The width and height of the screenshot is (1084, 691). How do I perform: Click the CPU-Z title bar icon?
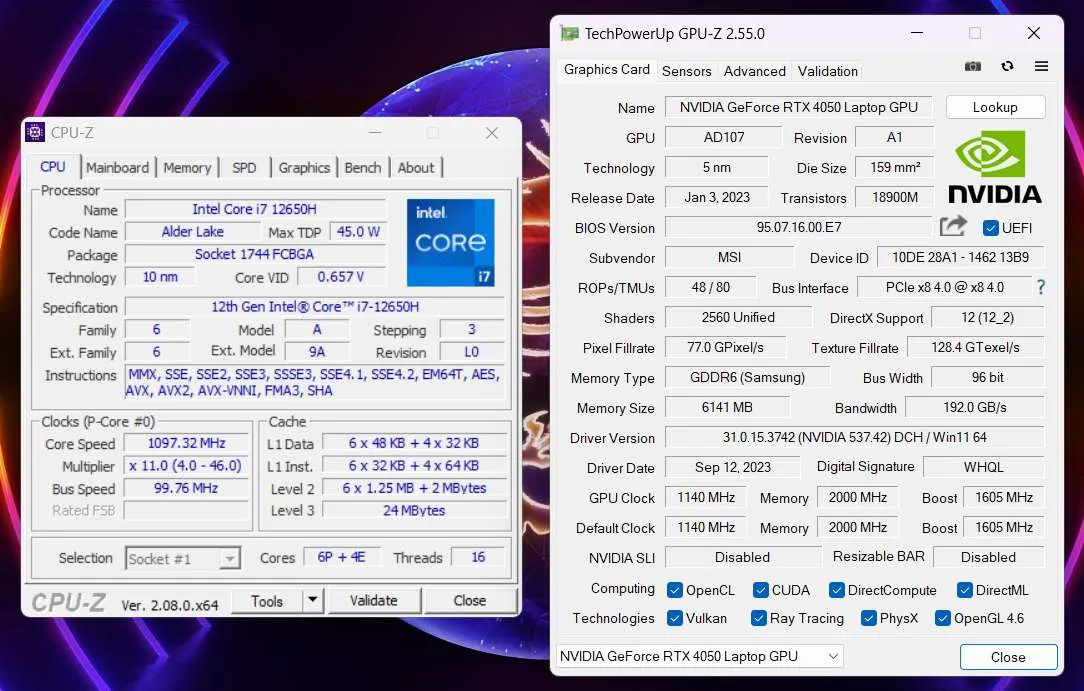[x=35, y=132]
